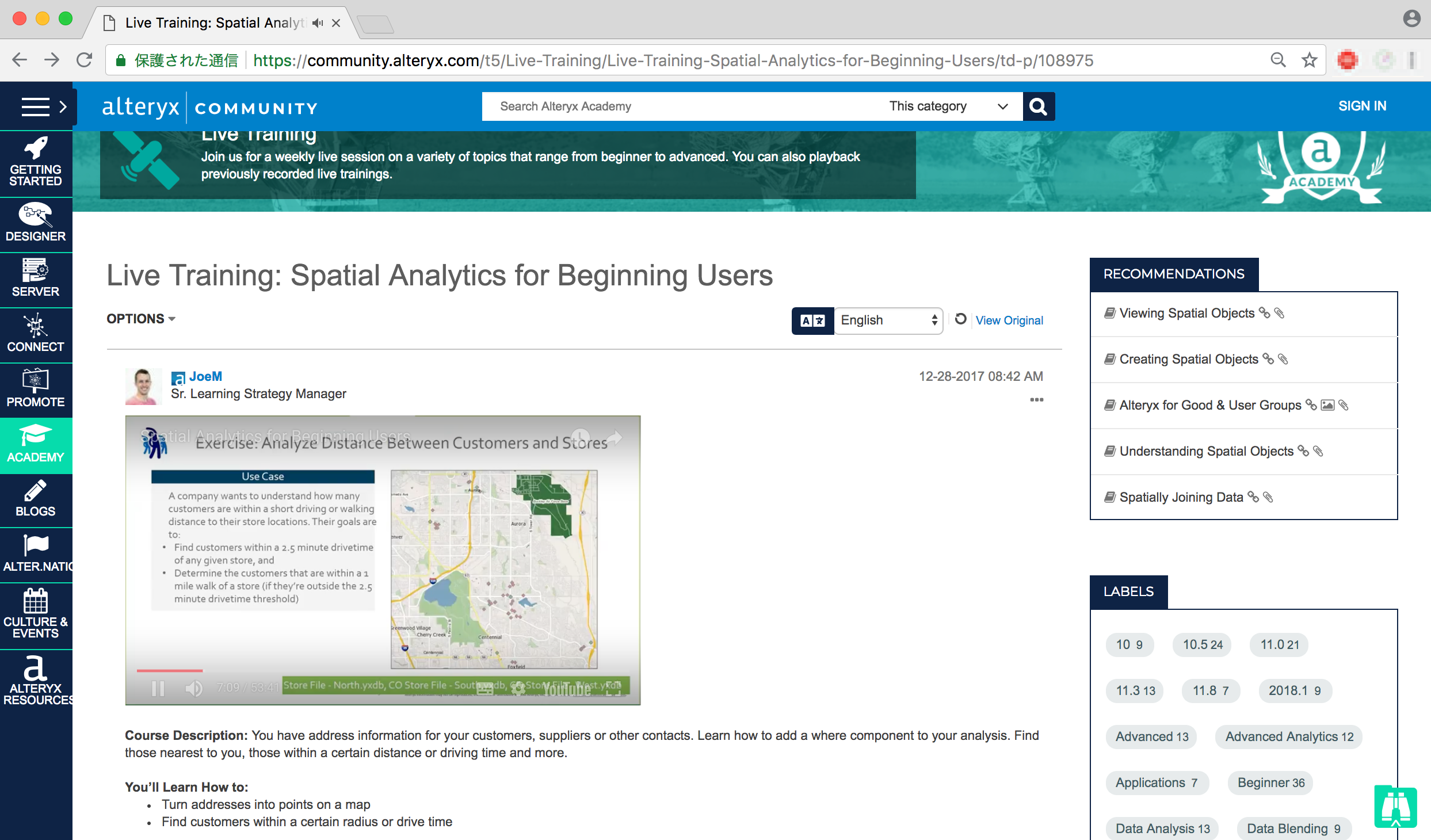
Task: Go back in browser history
Action: [20, 60]
